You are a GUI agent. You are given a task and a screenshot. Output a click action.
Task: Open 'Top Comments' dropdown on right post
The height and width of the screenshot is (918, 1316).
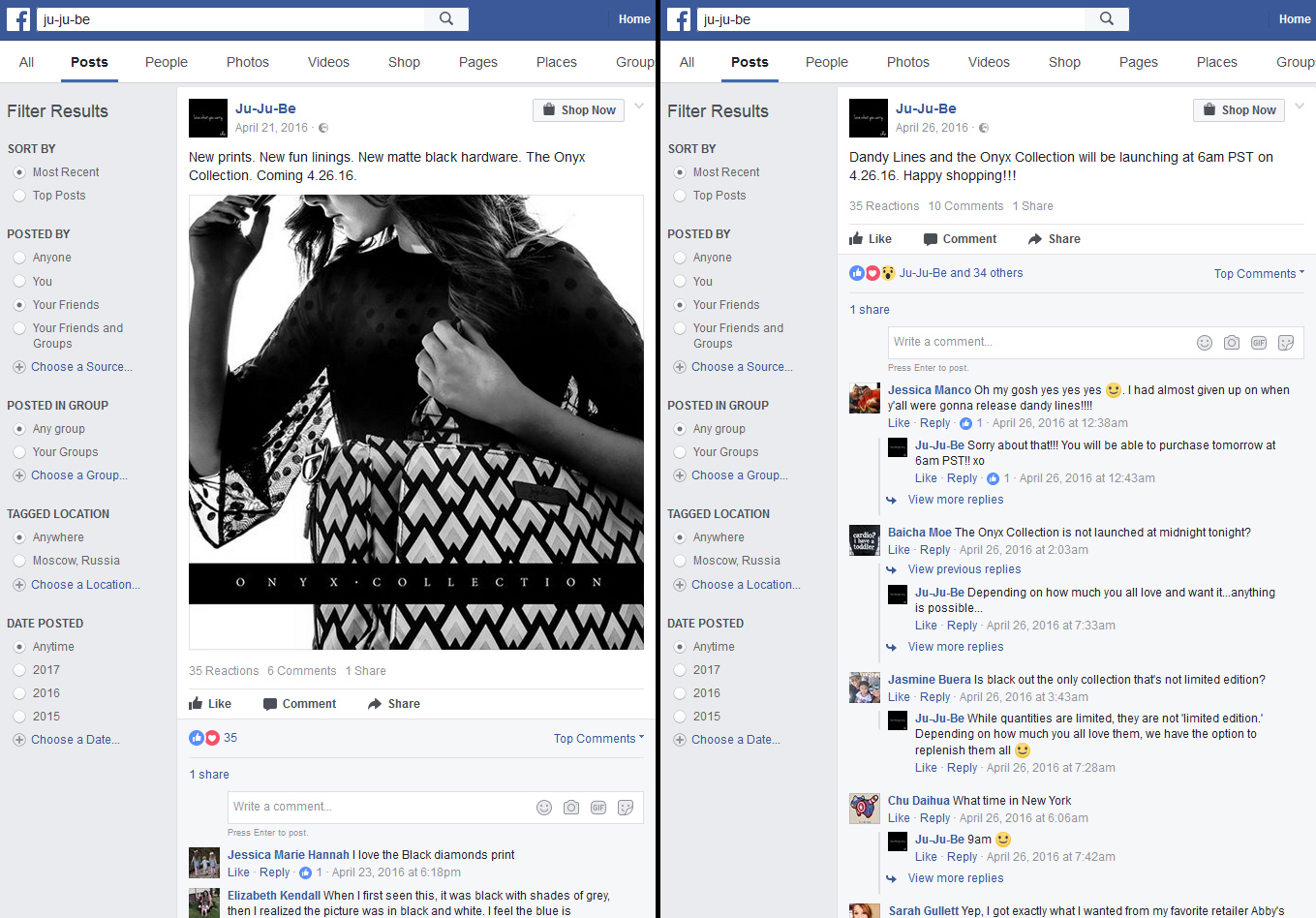(x=1259, y=274)
